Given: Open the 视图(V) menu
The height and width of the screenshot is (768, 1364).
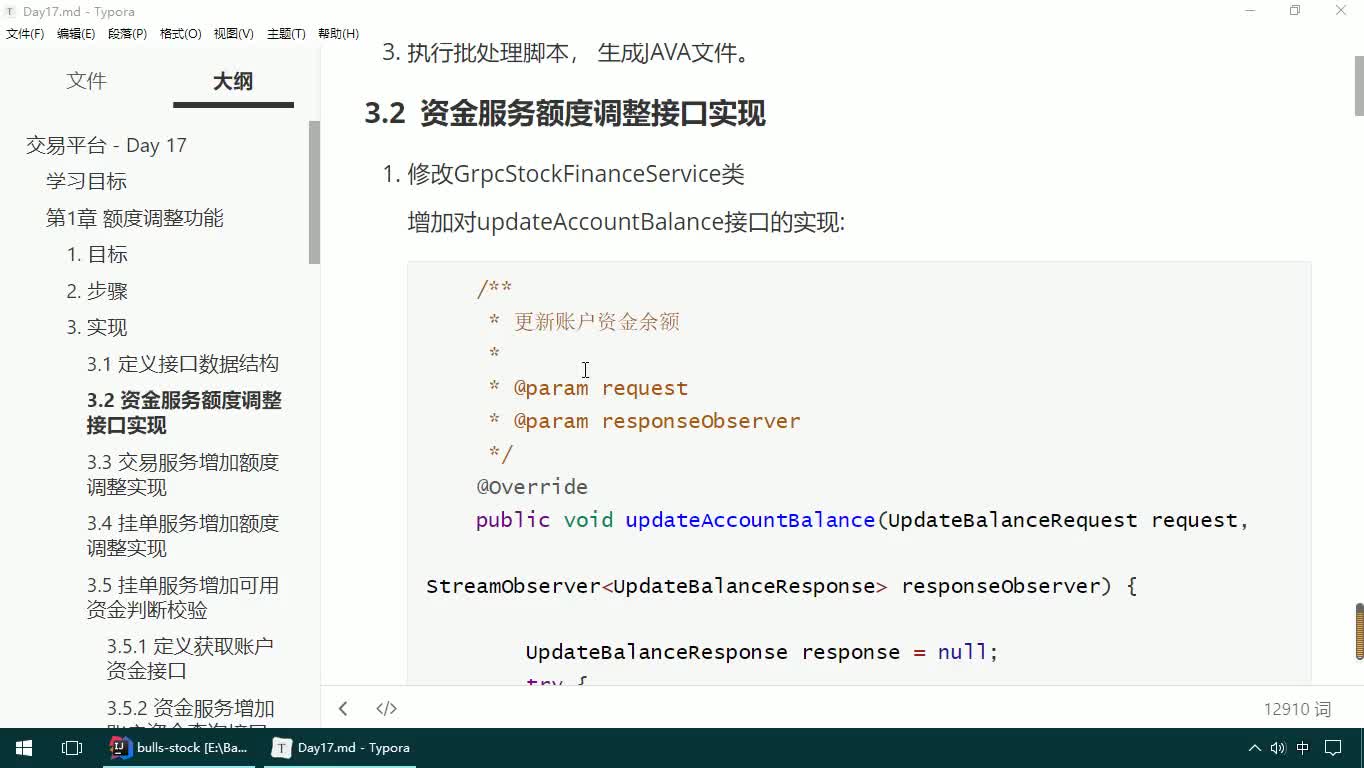Looking at the screenshot, I should click(233, 33).
